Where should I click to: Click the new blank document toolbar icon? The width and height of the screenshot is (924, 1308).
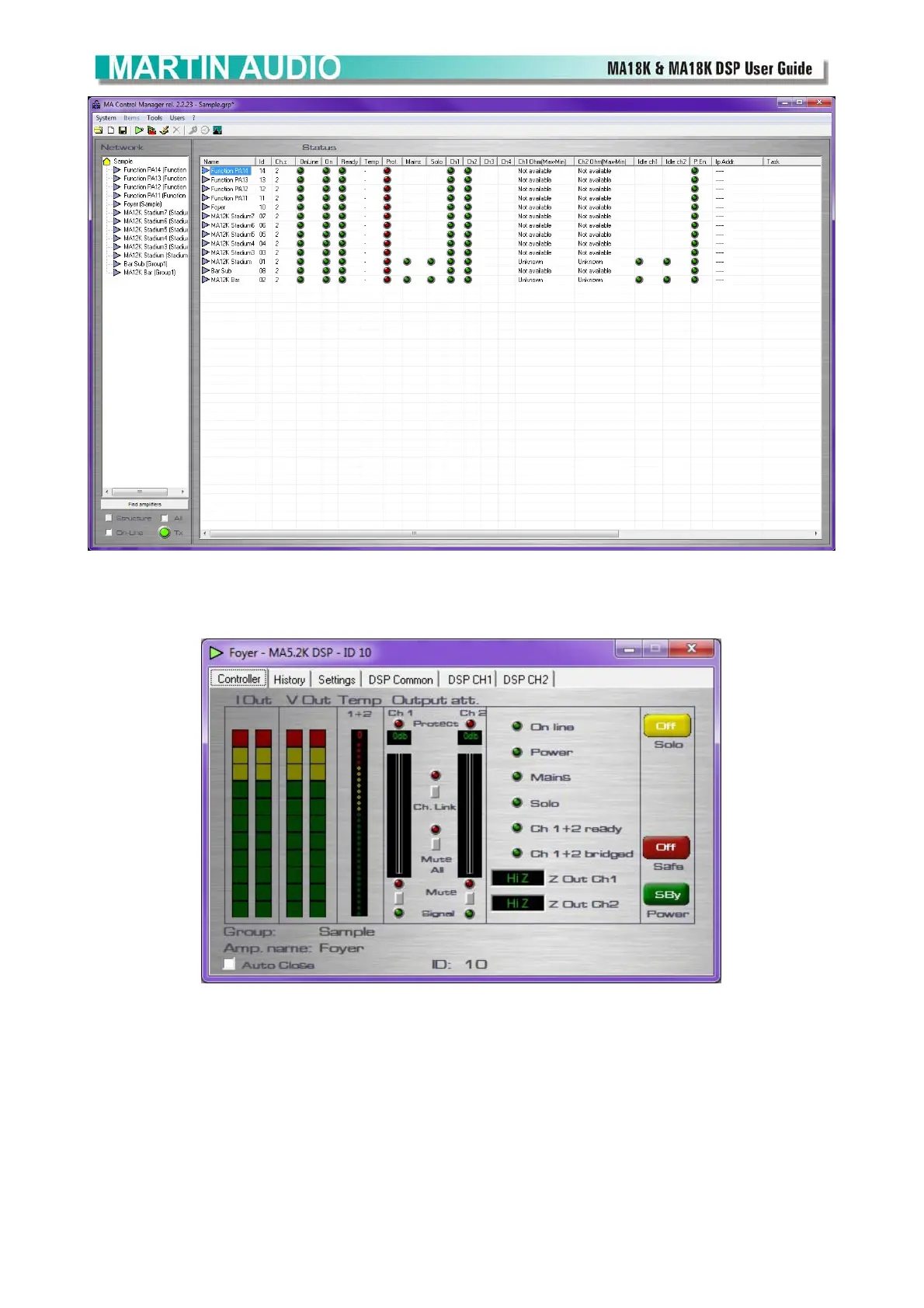click(x=111, y=130)
